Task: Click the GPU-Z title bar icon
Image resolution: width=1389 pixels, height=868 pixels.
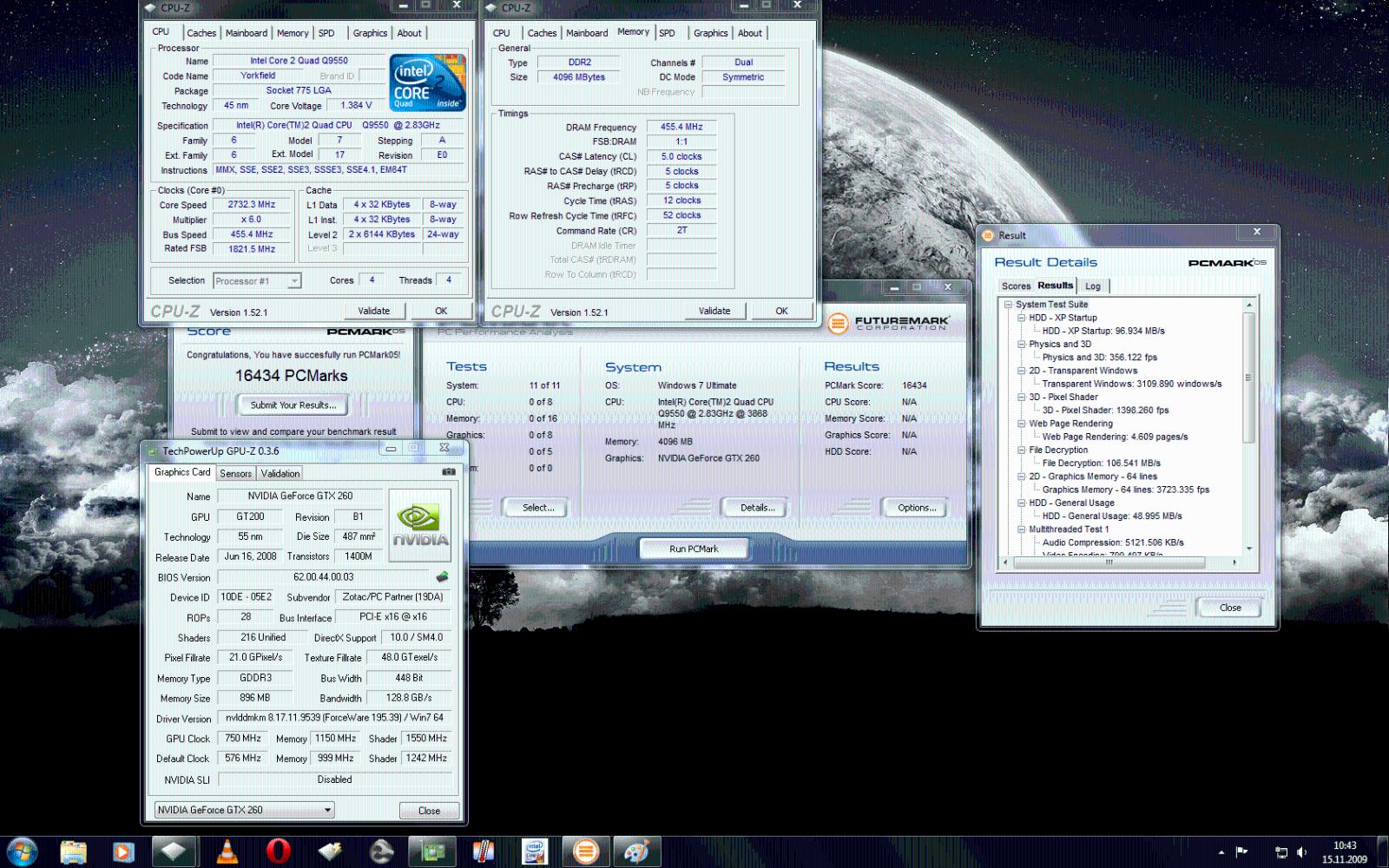Action: pos(154,450)
